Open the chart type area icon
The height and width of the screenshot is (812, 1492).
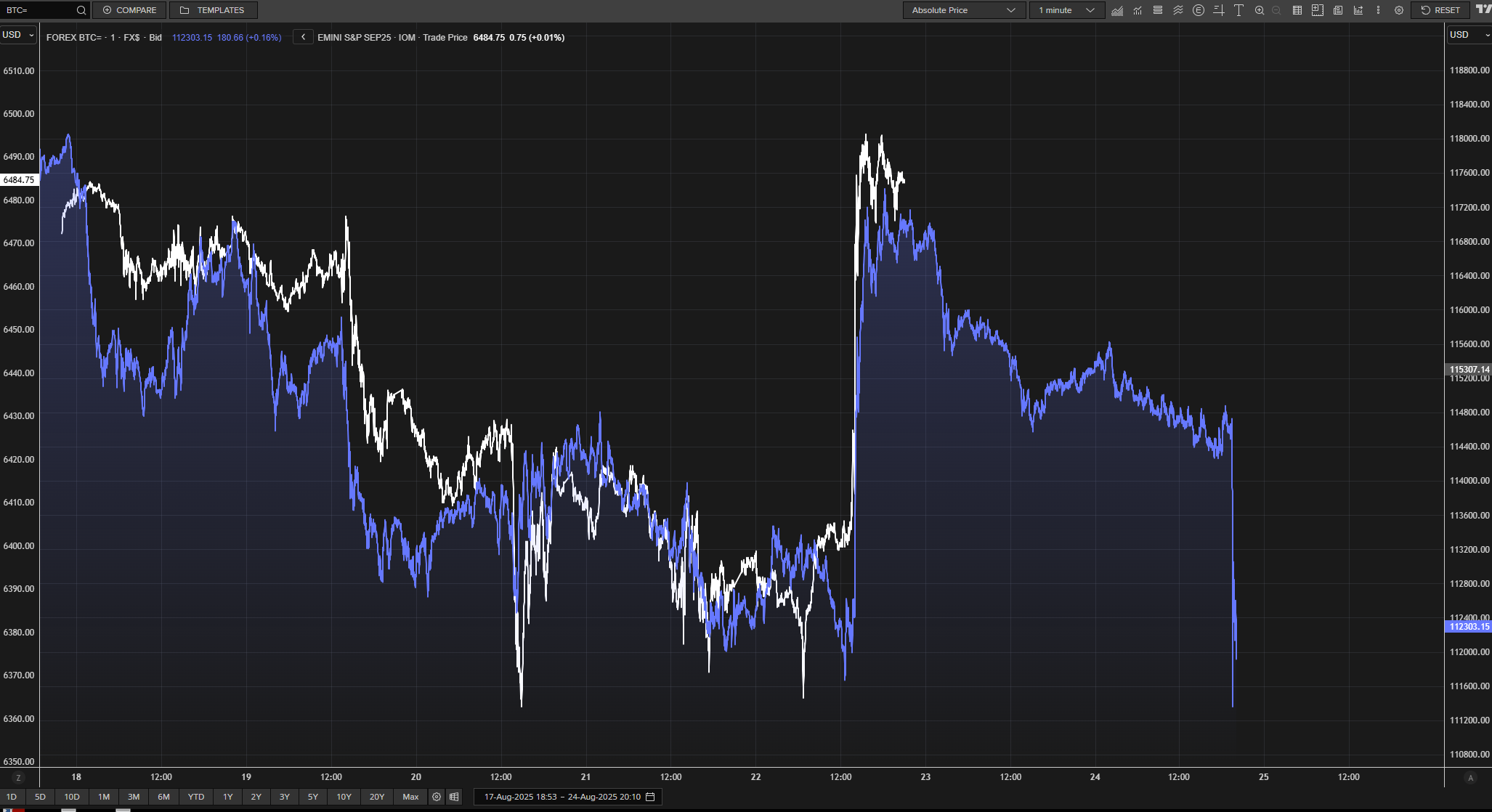pos(1117,10)
